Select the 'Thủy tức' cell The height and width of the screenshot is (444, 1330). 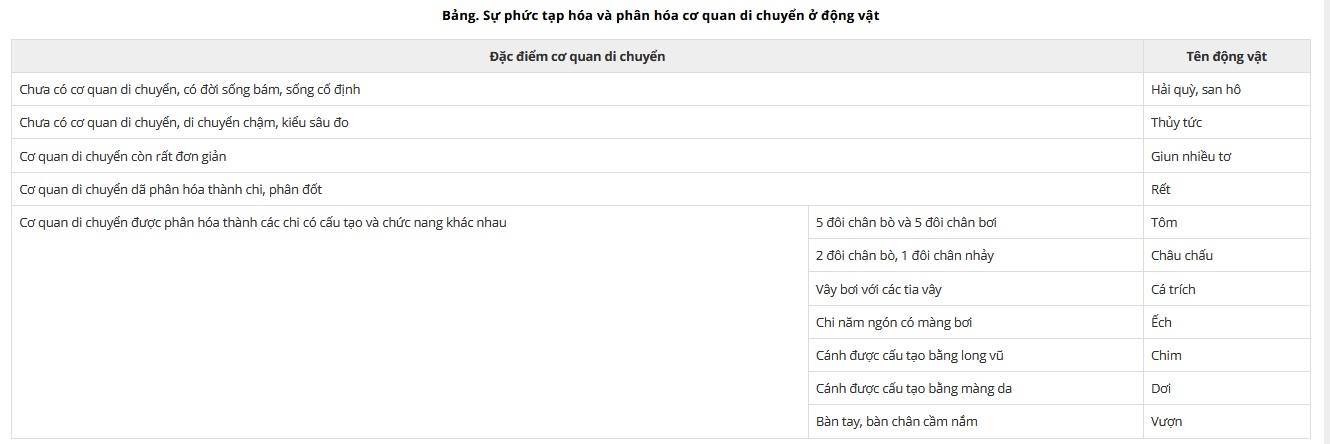1227,122
